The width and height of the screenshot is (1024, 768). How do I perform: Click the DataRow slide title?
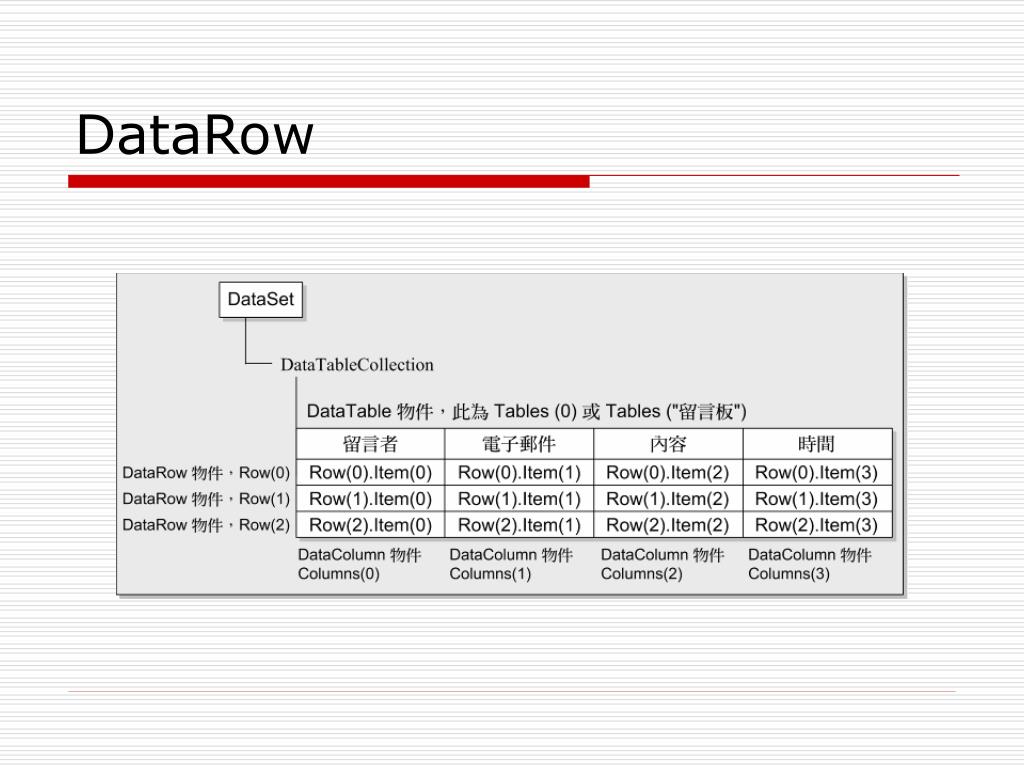pyautogui.click(x=195, y=135)
